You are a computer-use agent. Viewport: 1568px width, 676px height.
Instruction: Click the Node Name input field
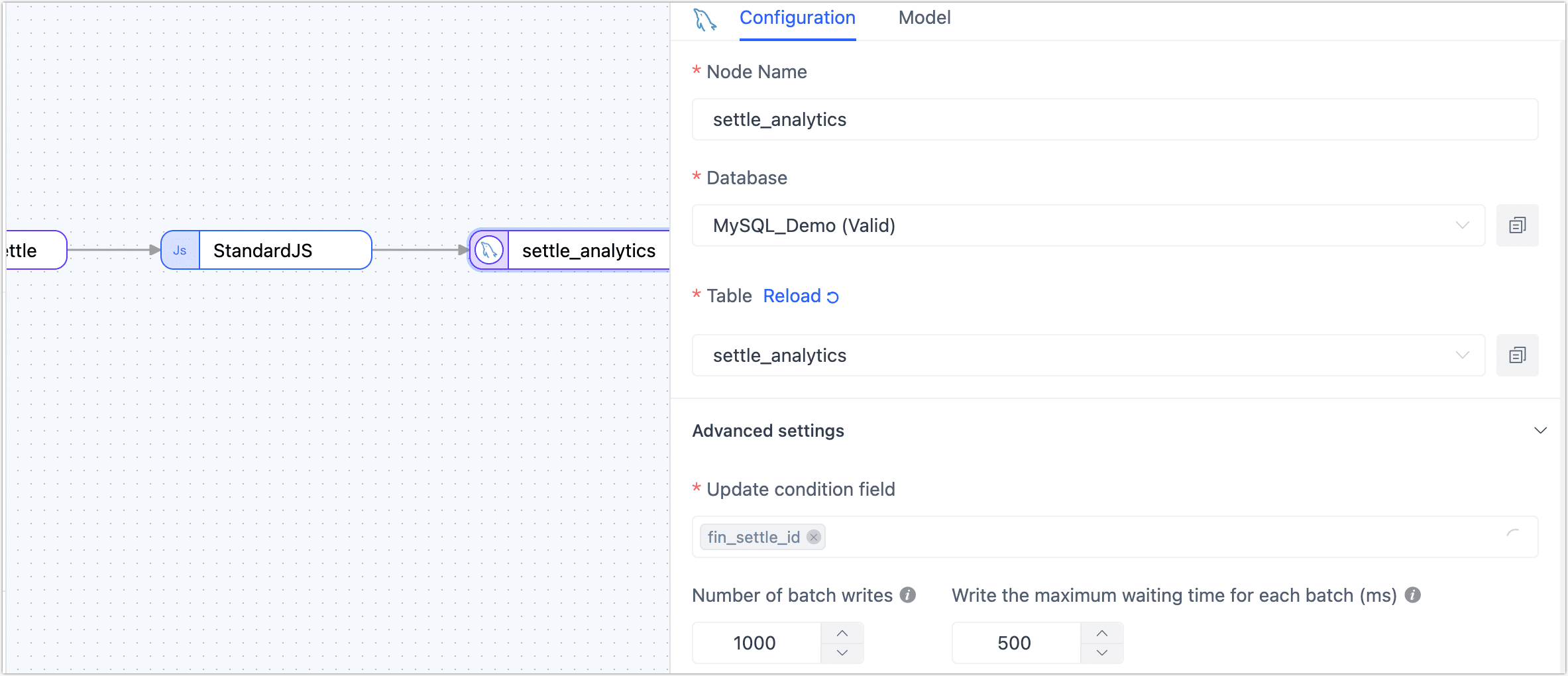[x=1114, y=119]
